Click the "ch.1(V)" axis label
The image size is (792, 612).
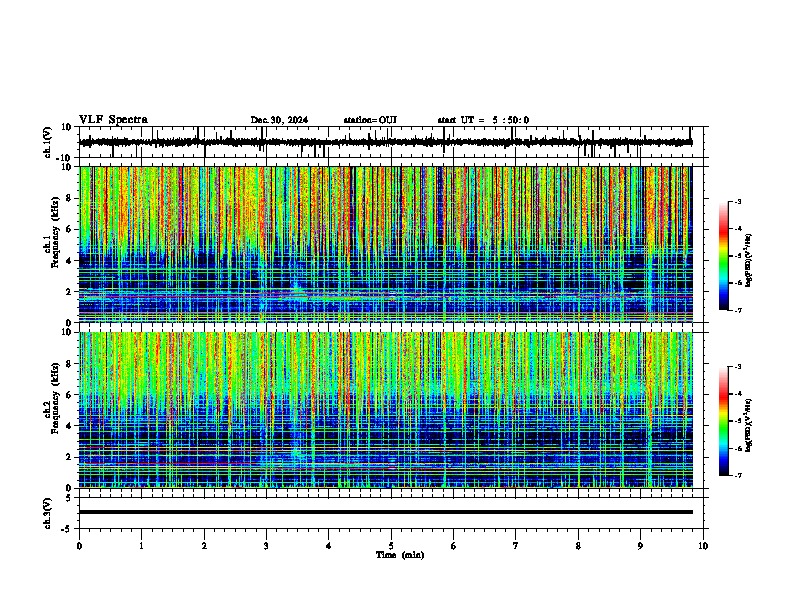(48, 142)
